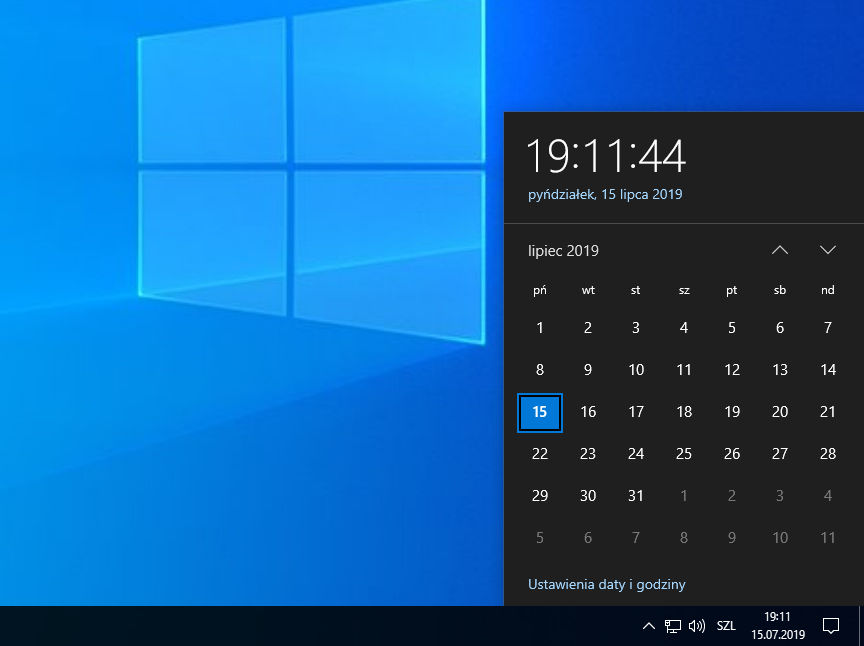864x646 pixels.
Task: Choose July 28 in the calendar
Action: click(x=828, y=454)
